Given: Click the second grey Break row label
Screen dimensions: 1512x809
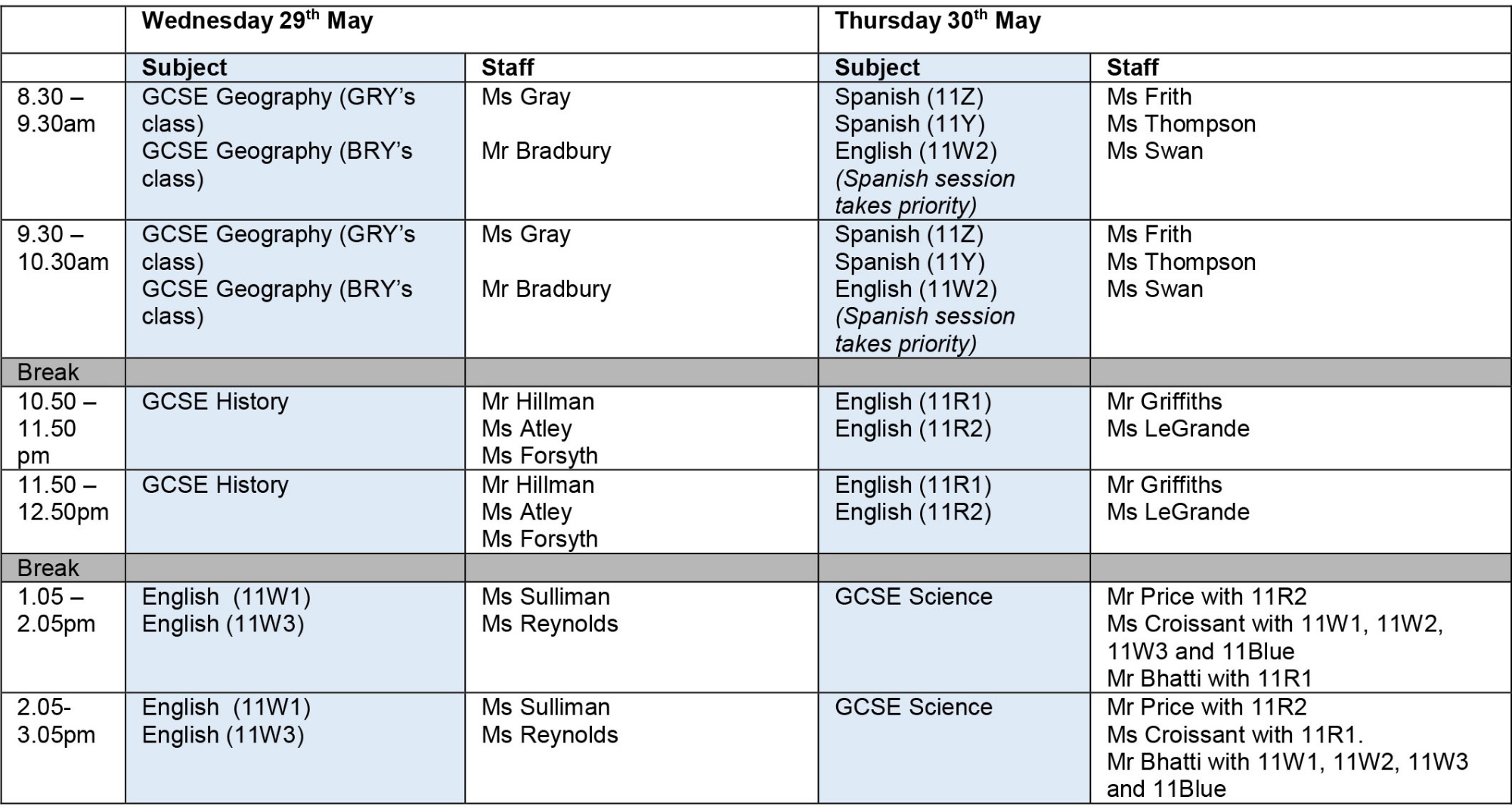Looking at the screenshot, I should 48,568.
